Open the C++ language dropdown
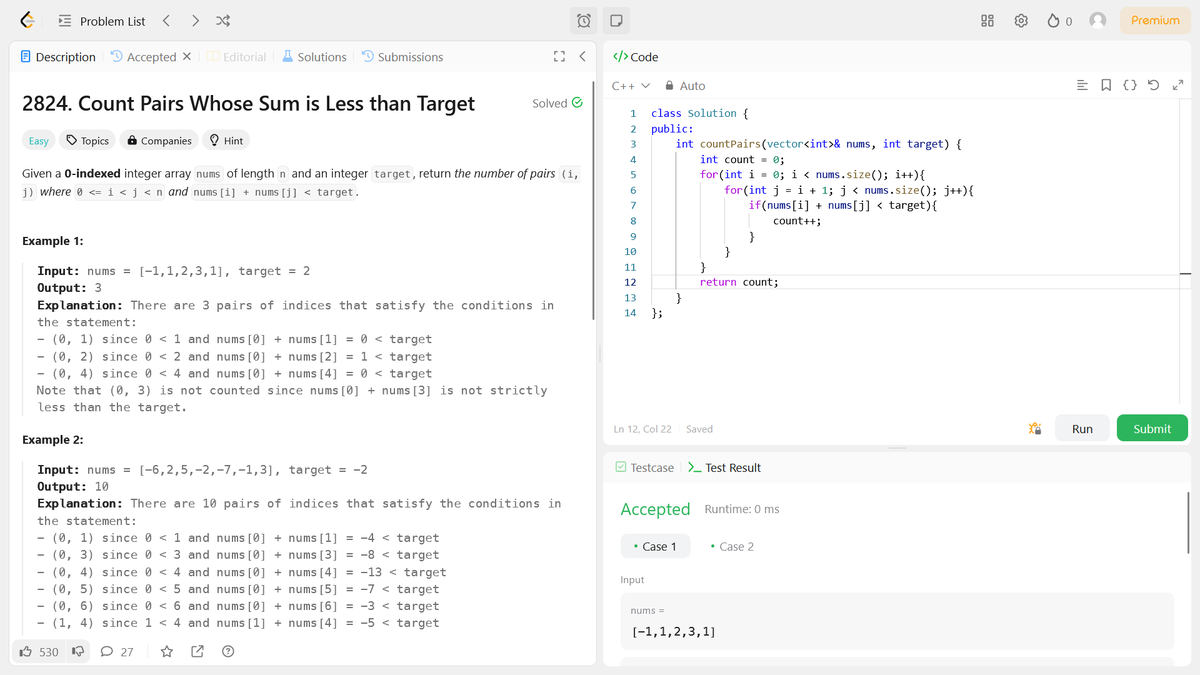This screenshot has height=675, width=1200. tap(631, 86)
